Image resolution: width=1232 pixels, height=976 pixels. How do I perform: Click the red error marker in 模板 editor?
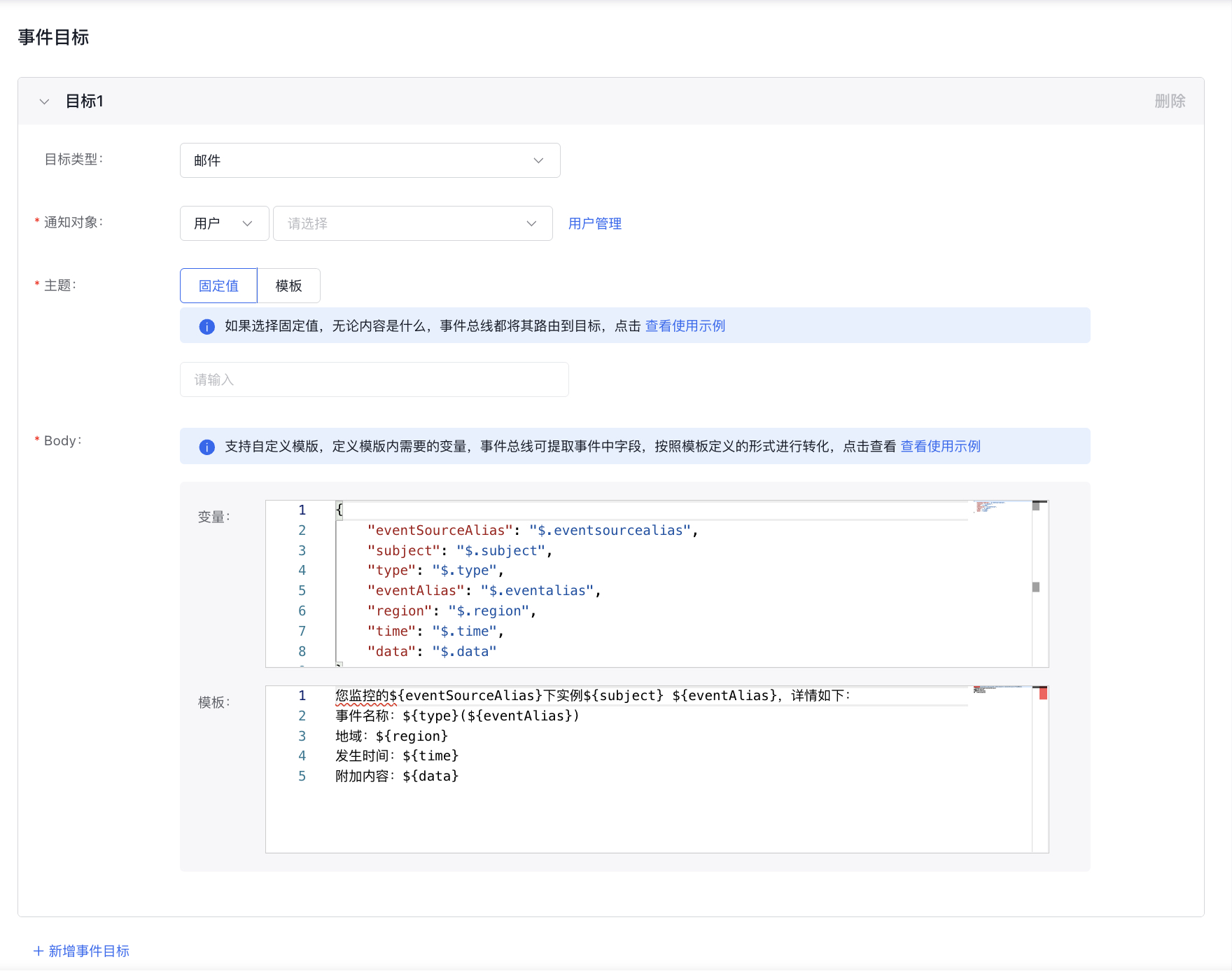(1043, 694)
